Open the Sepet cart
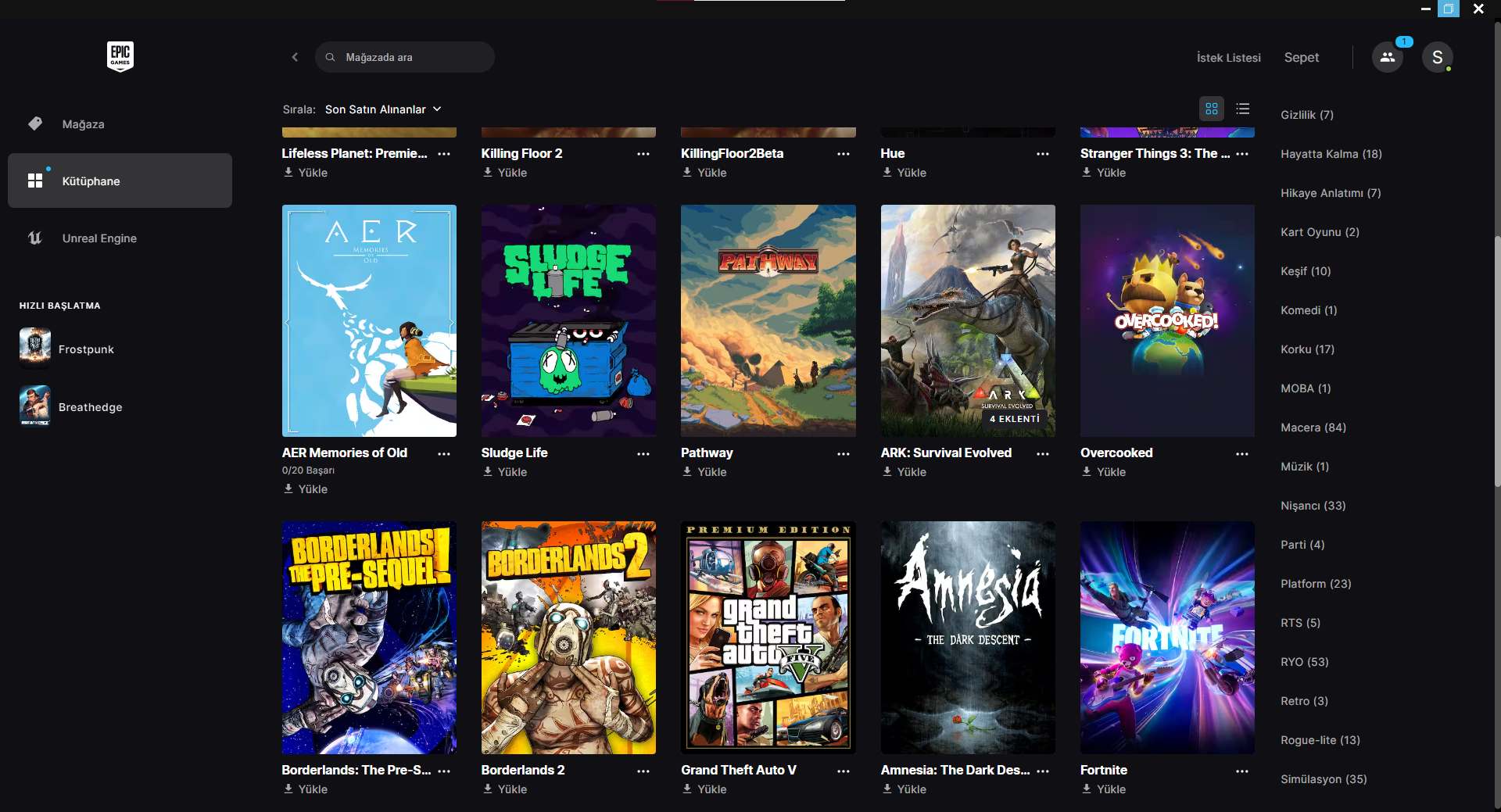Screen dimensions: 1501x812 (x=1301, y=57)
